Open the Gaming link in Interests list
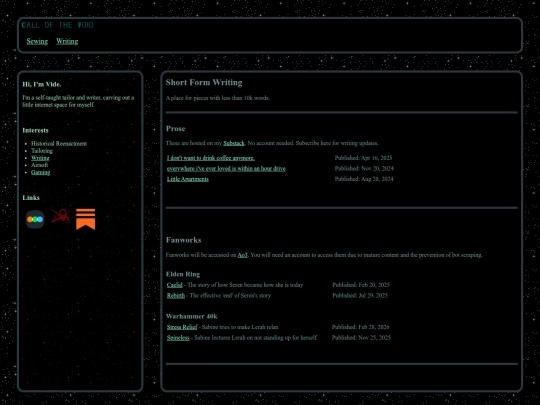 pyautogui.click(x=41, y=173)
